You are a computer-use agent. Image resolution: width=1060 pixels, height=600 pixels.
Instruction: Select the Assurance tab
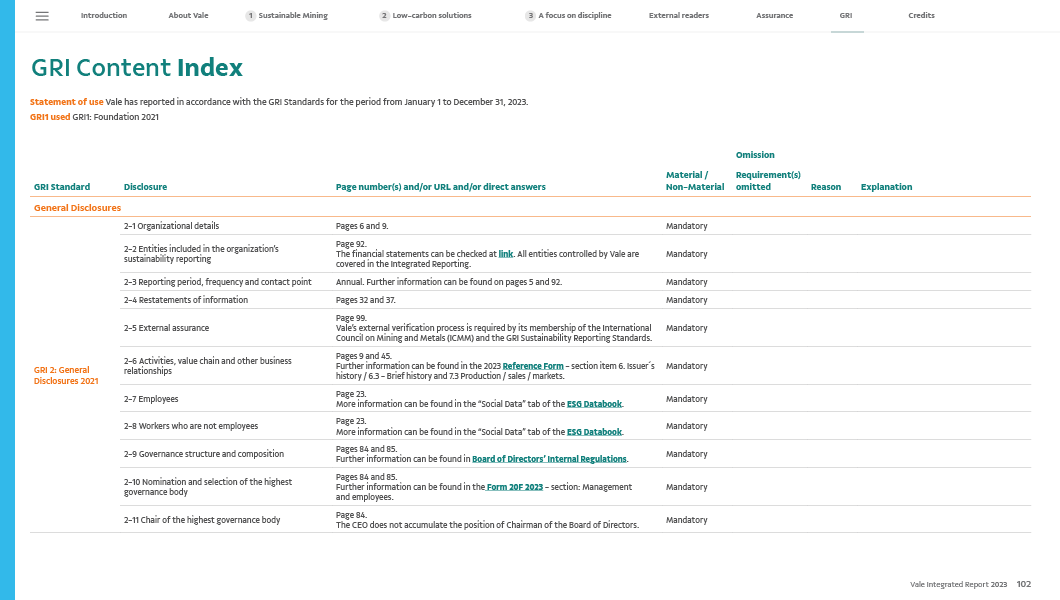coord(774,16)
